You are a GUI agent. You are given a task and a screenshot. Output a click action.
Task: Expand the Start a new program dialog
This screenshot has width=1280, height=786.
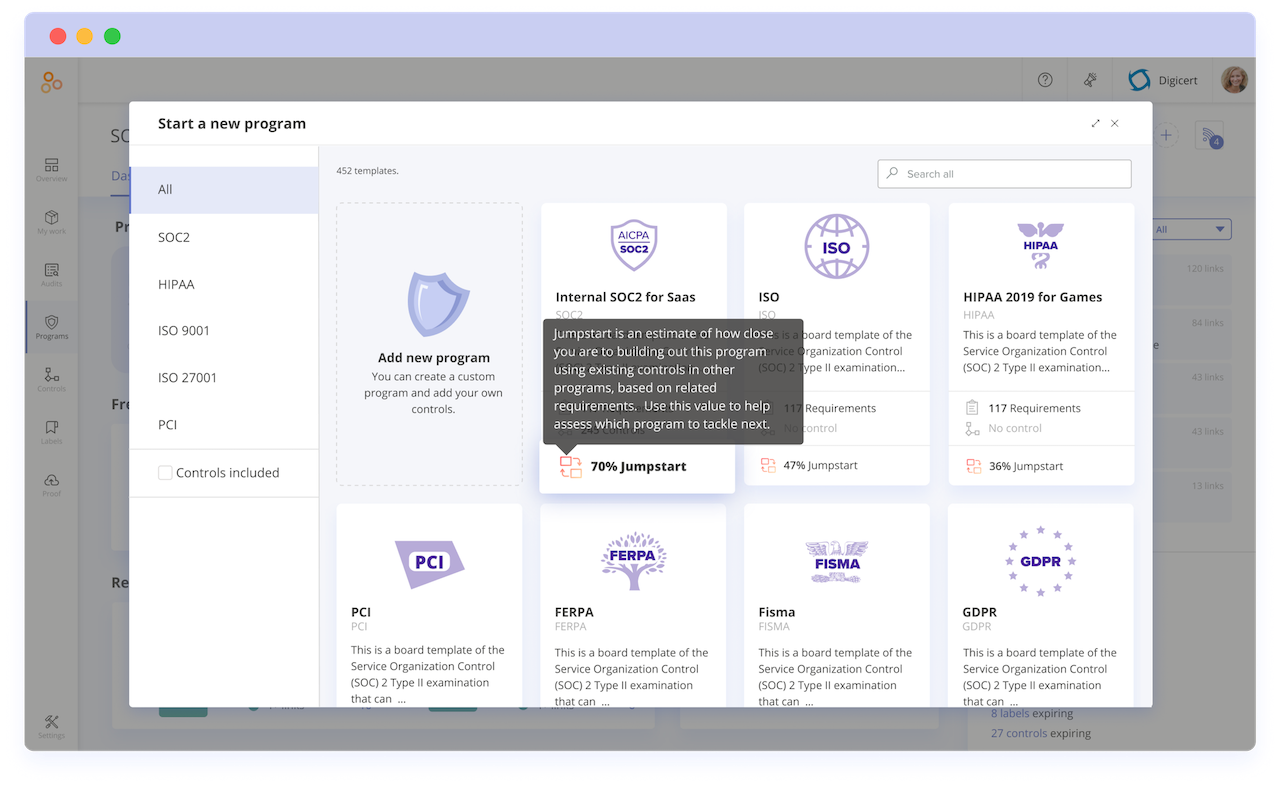(x=1095, y=123)
